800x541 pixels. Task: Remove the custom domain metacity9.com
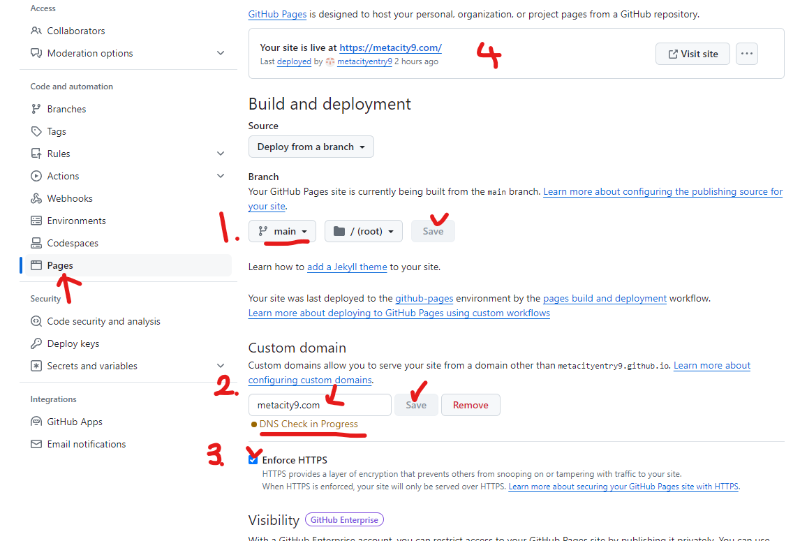click(x=470, y=405)
